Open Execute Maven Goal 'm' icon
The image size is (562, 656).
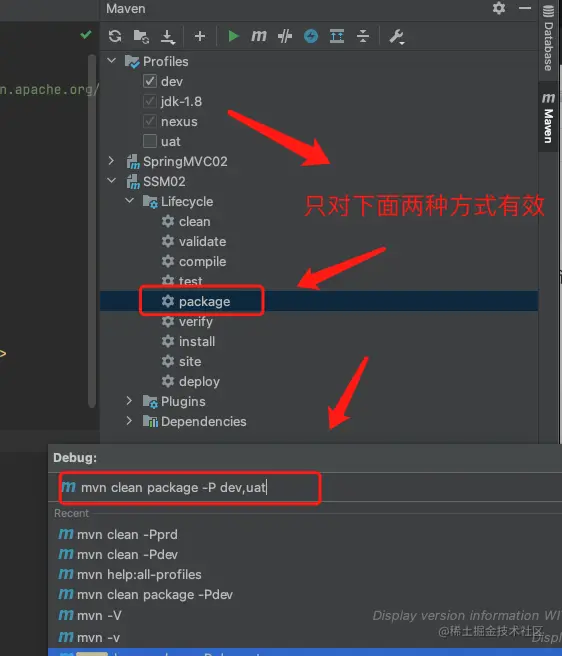[x=259, y=36]
